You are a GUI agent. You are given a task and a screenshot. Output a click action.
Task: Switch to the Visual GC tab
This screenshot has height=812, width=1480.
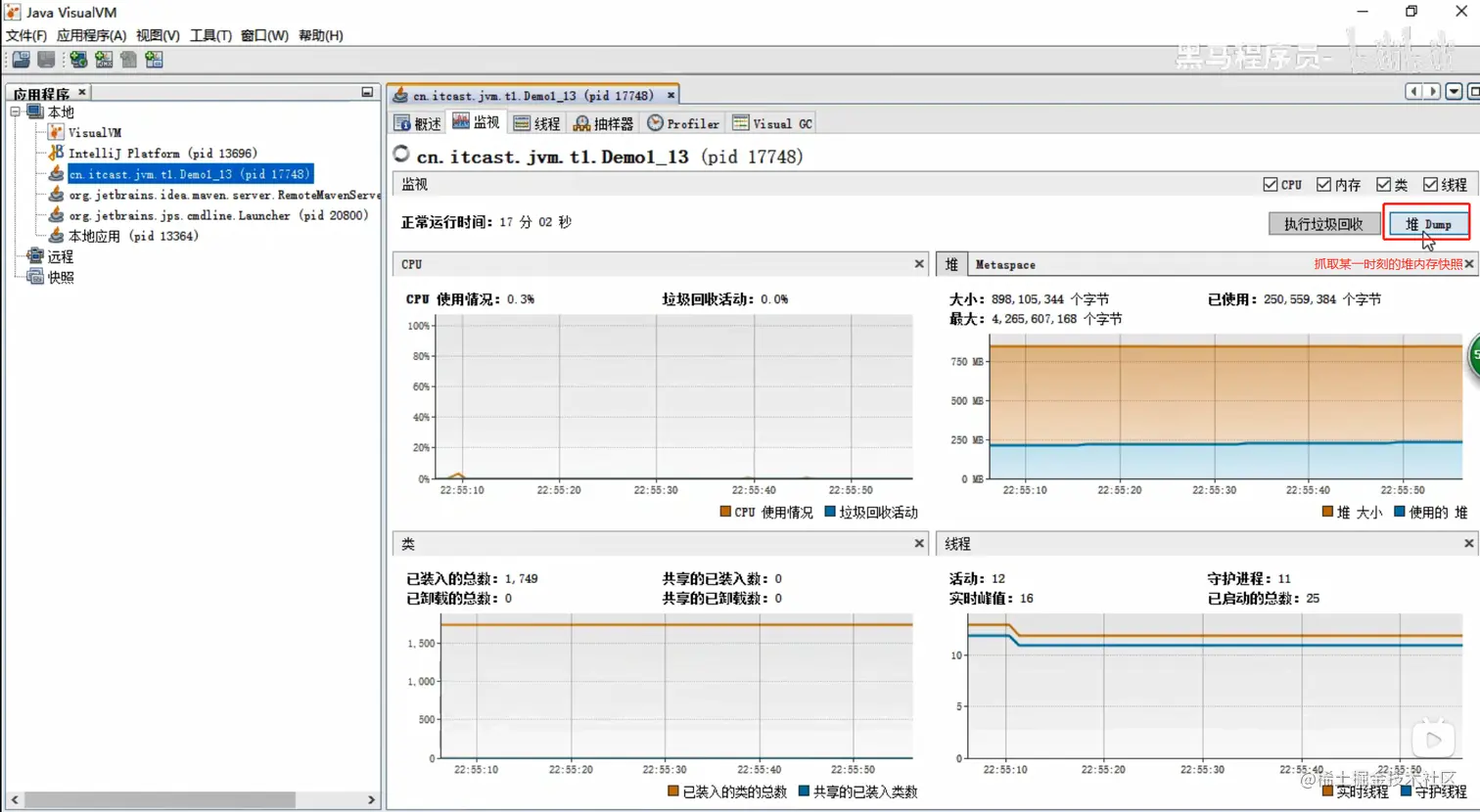[x=772, y=123]
